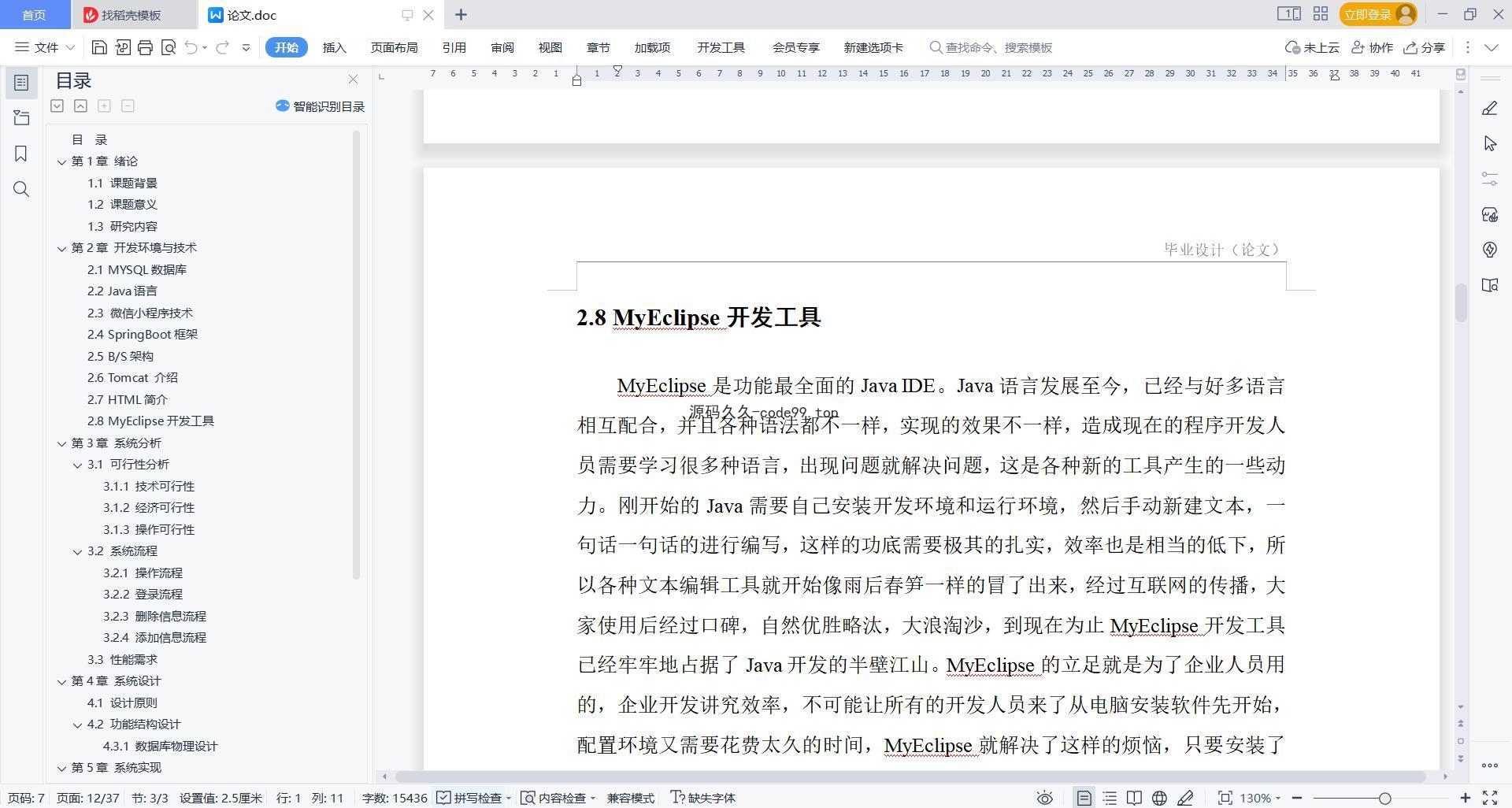1512x808 pixels.
Task: Open the search sidebar icon
Action: (x=21, y=189)
